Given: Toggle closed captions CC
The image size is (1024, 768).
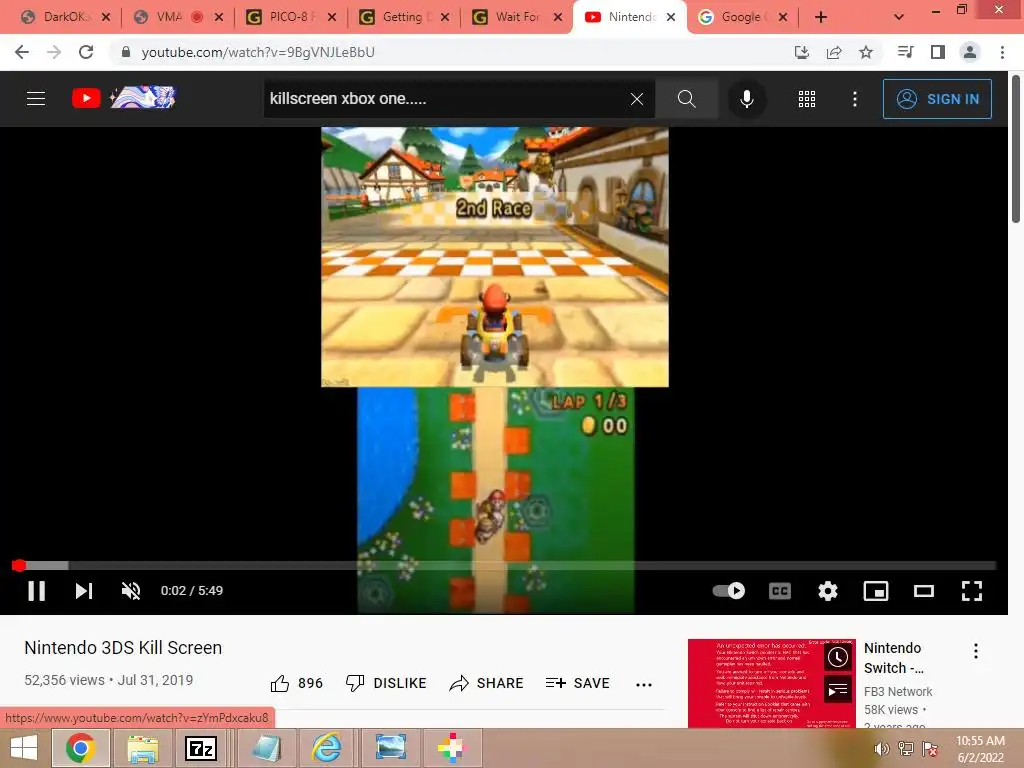Looking at the screenshot, I should click(x=780, y=591).
